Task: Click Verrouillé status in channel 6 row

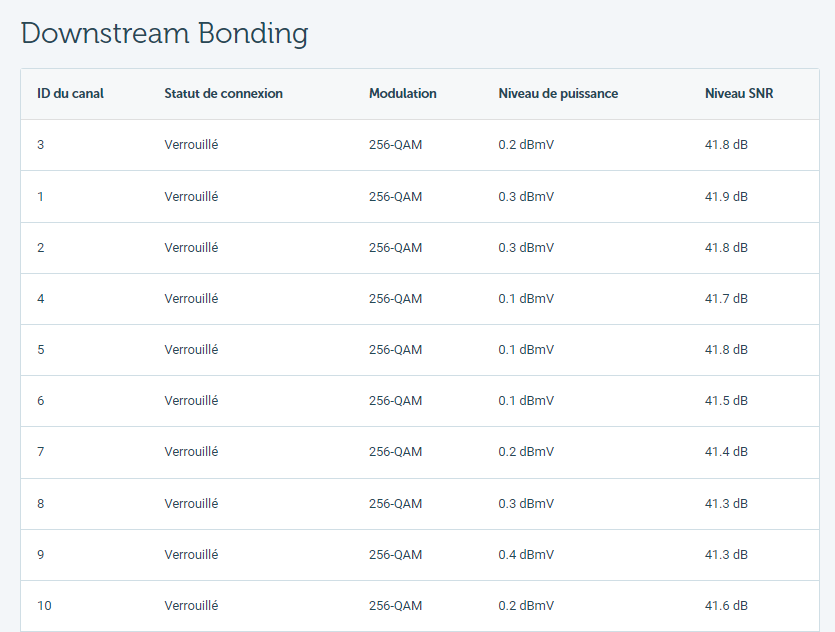Action: point(191,401)
